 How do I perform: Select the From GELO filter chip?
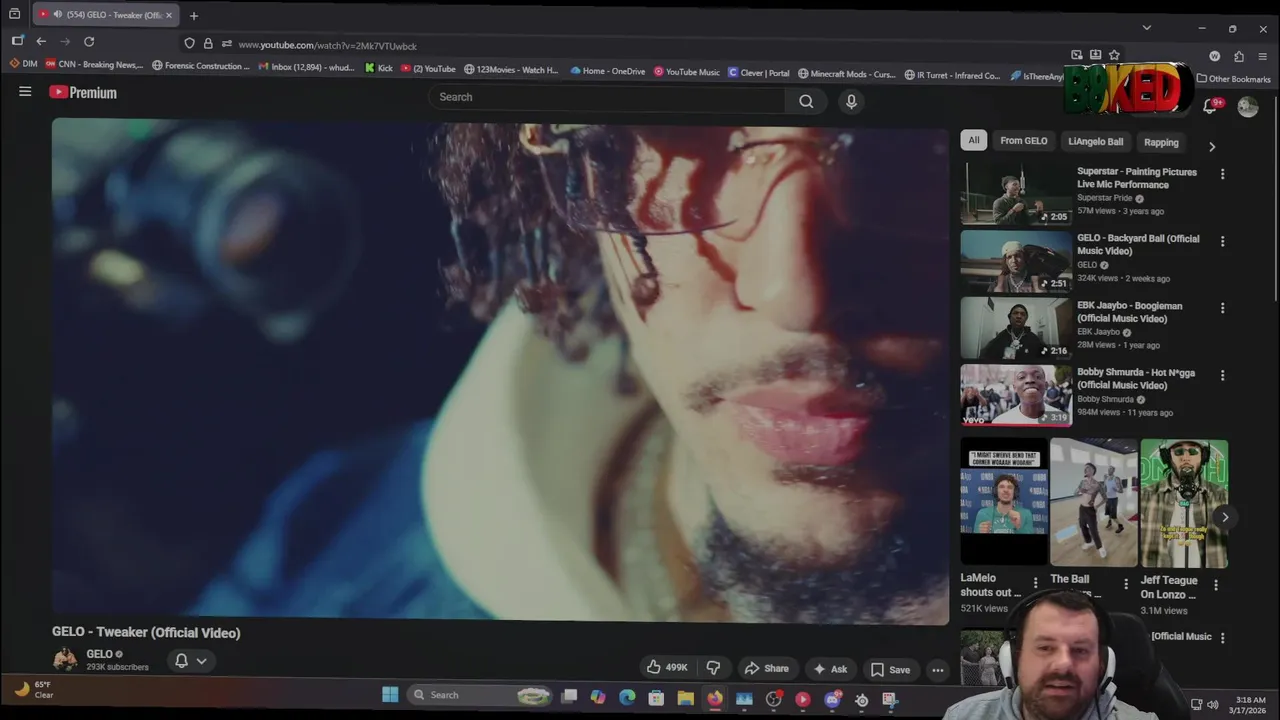pos(1023,141)
